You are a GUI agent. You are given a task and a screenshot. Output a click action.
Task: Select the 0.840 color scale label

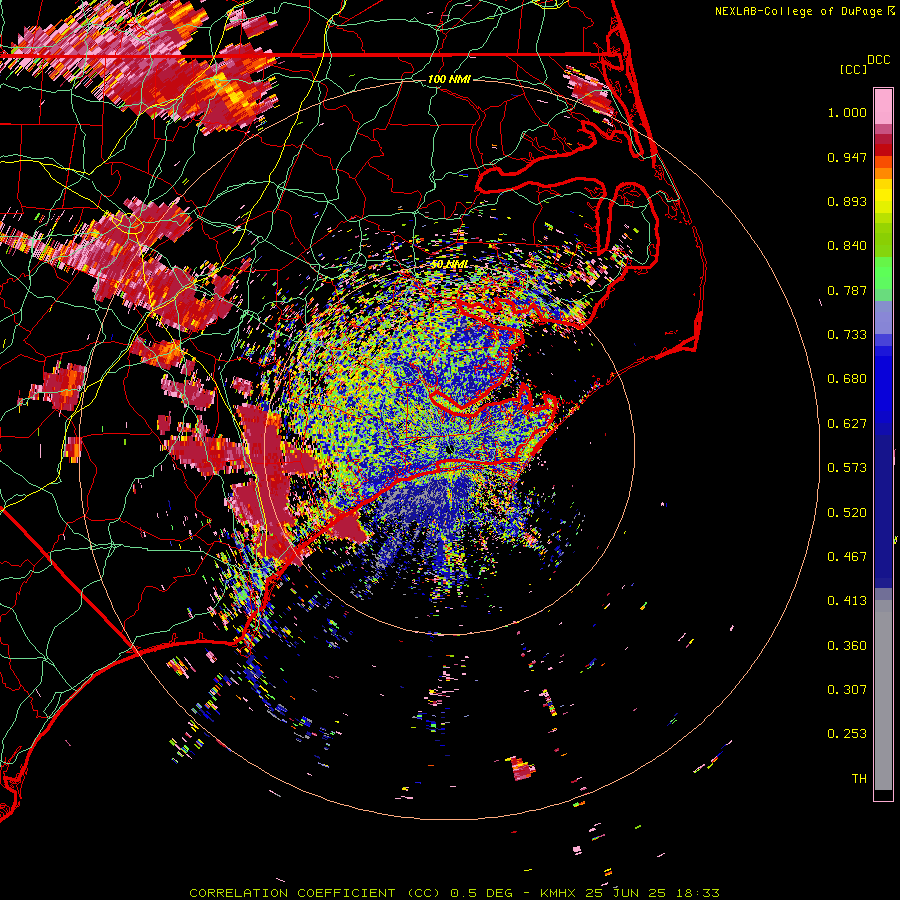click(x=847, y=246)
